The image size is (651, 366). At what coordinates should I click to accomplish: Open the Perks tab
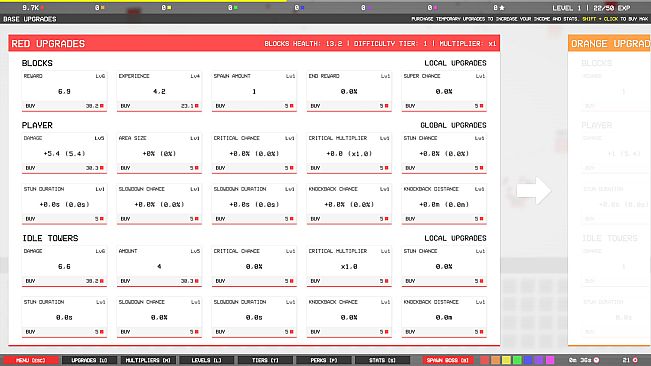click(x=324, y=360)
